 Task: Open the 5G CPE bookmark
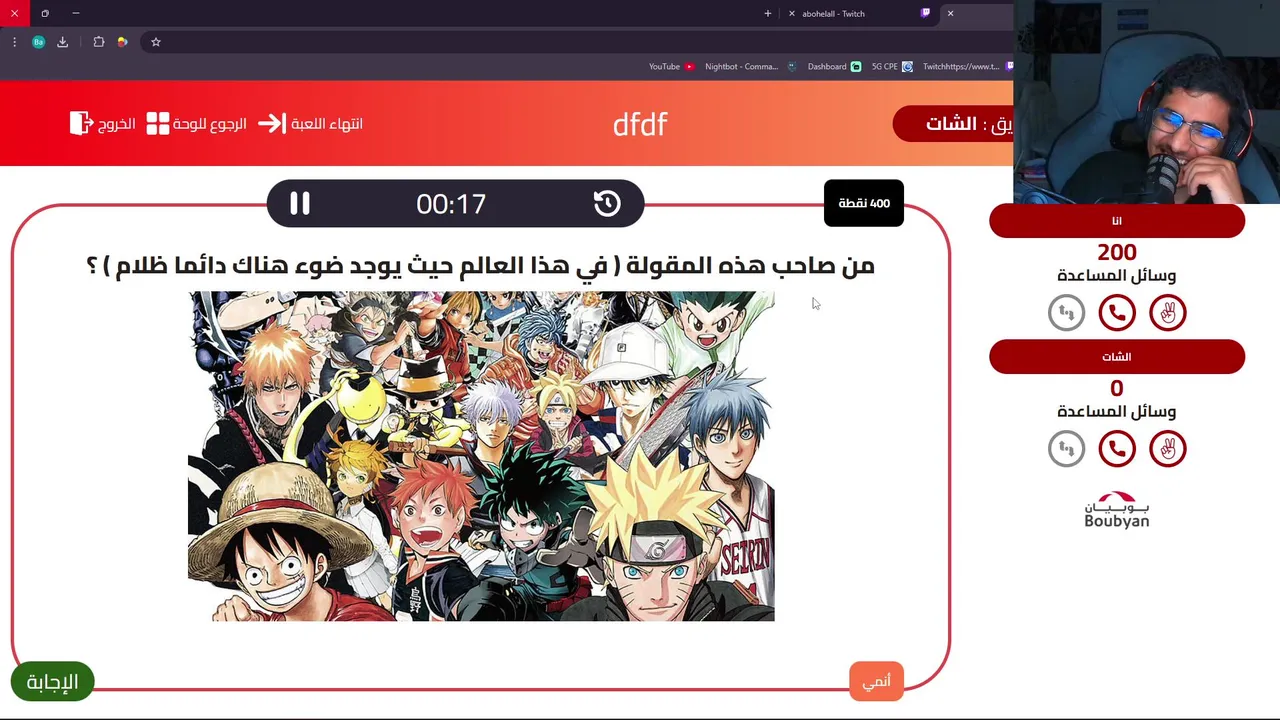[892, 67]
